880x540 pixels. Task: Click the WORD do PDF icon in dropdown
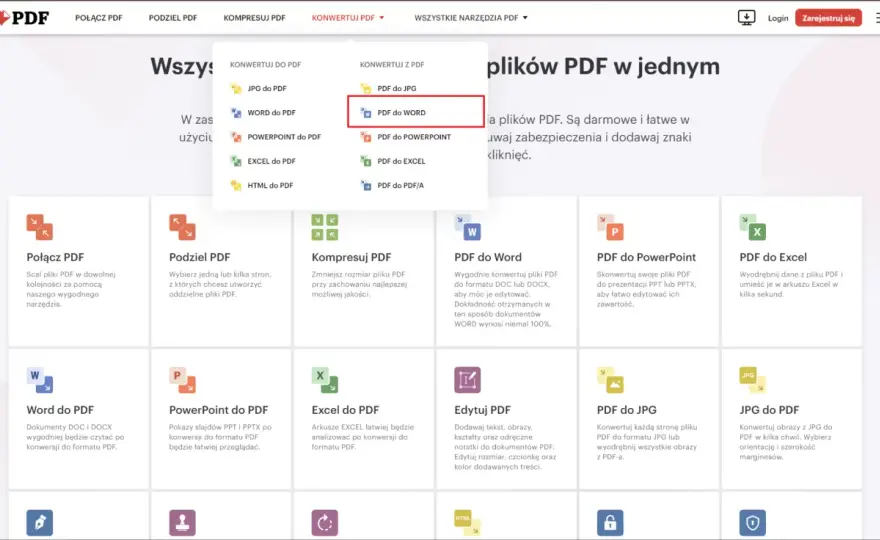coord(236,113)
